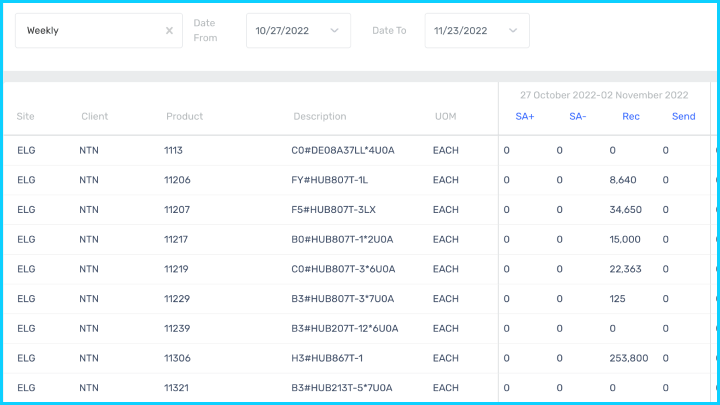Click EACH UOM cell in product 11207 row
Screen dimensions: 720x405
(445, 210)
